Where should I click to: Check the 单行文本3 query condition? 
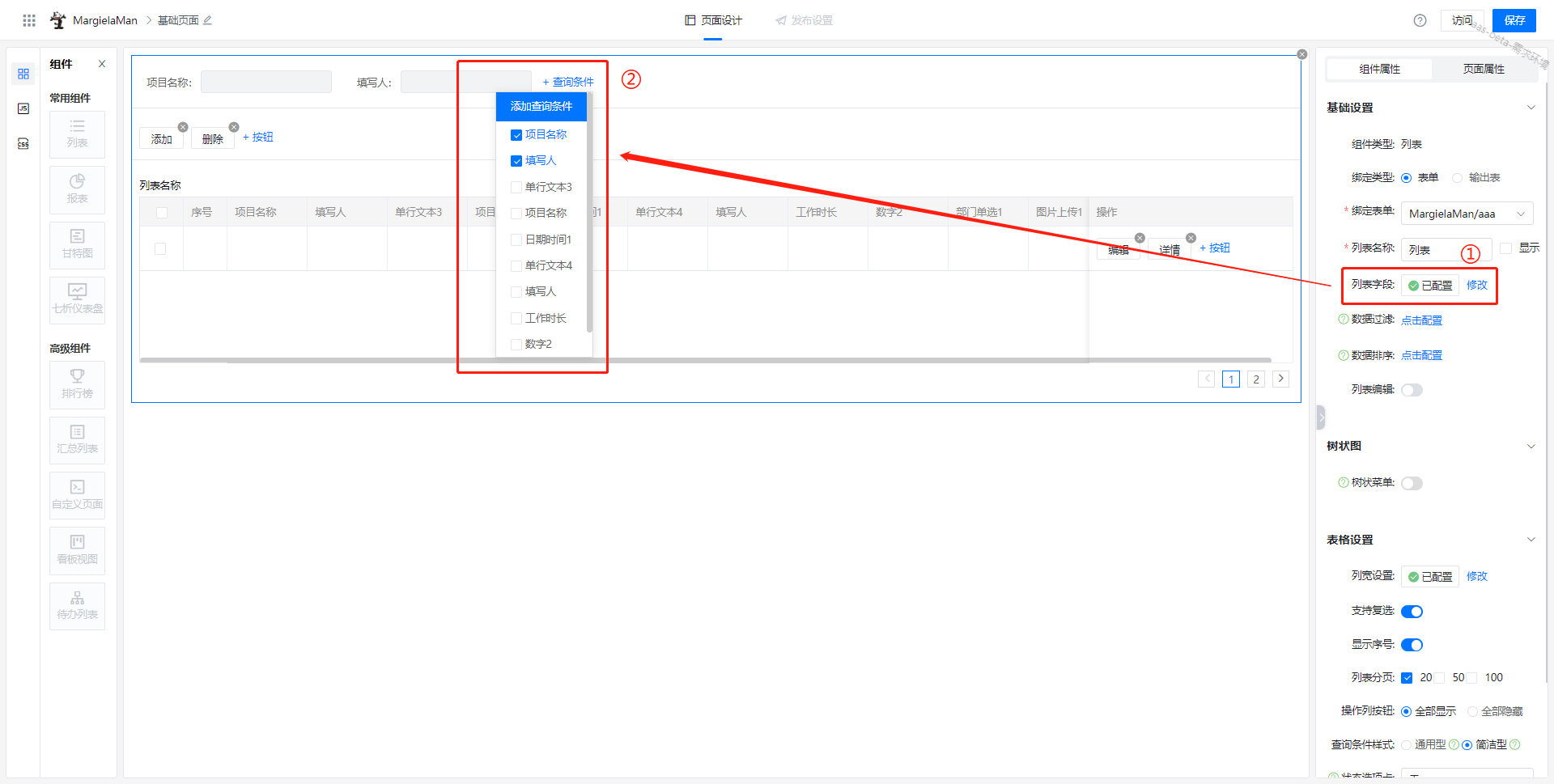pos(516,187)
